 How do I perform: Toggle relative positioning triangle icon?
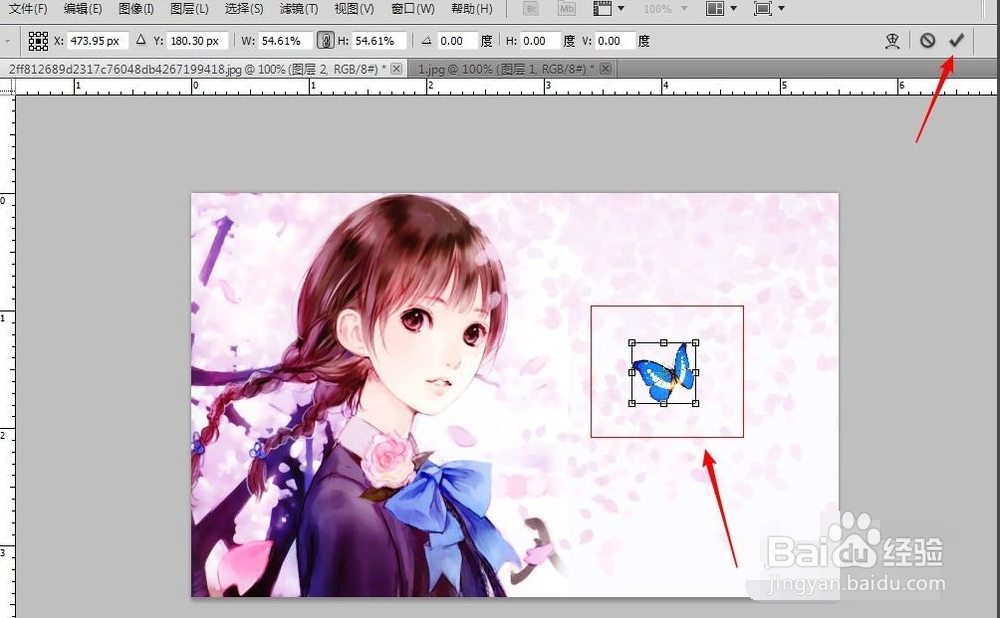(x=141, y=40)
